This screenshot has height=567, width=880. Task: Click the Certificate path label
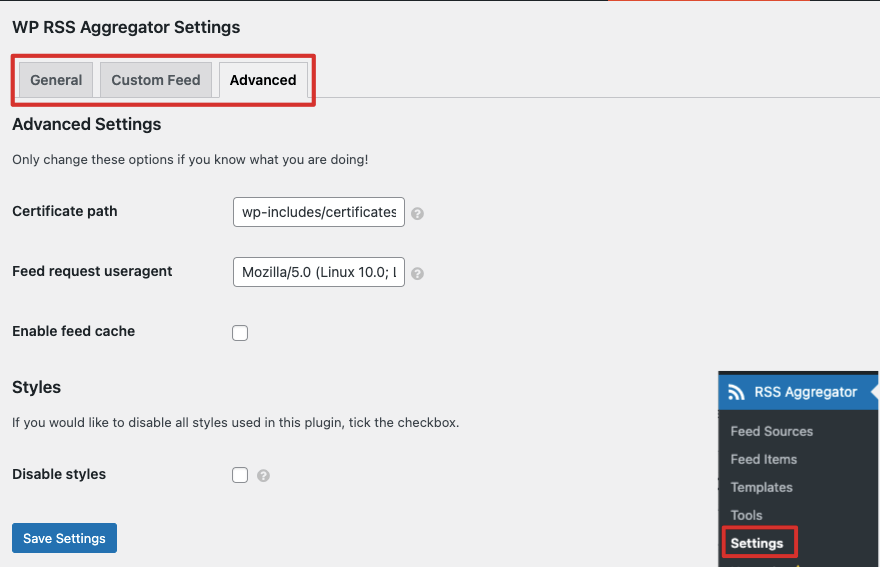point(65,211)
